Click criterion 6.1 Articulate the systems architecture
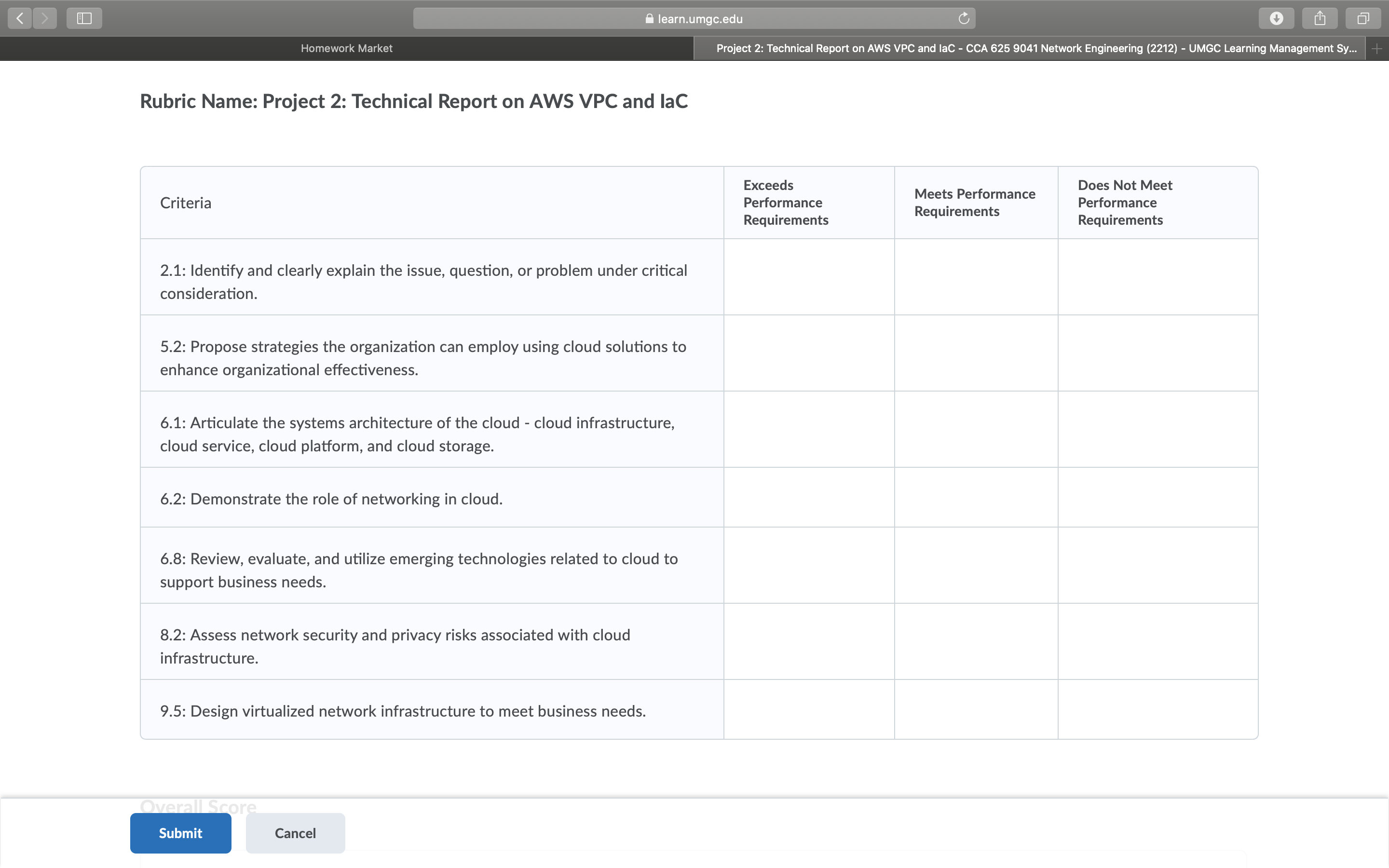Viewport: 1389px width, 868px height. (417, 434)
